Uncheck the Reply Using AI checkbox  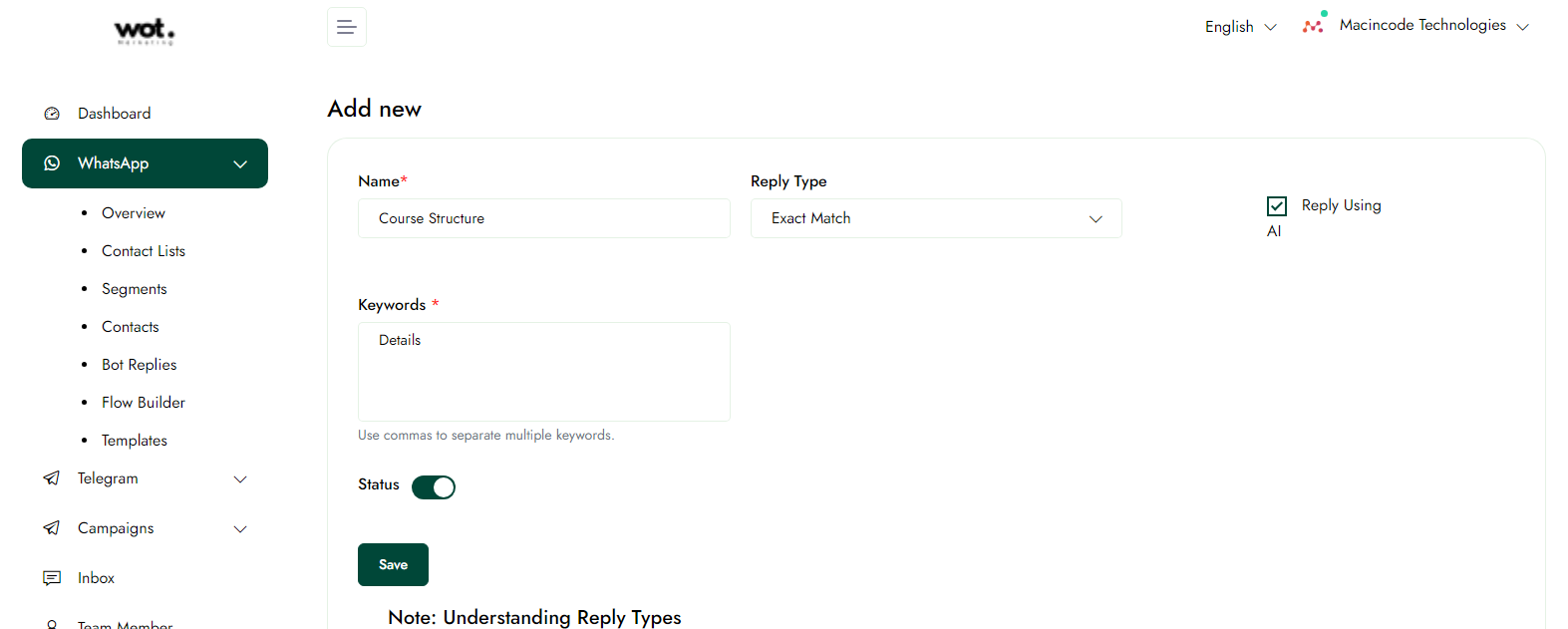tap(1277, 206)
